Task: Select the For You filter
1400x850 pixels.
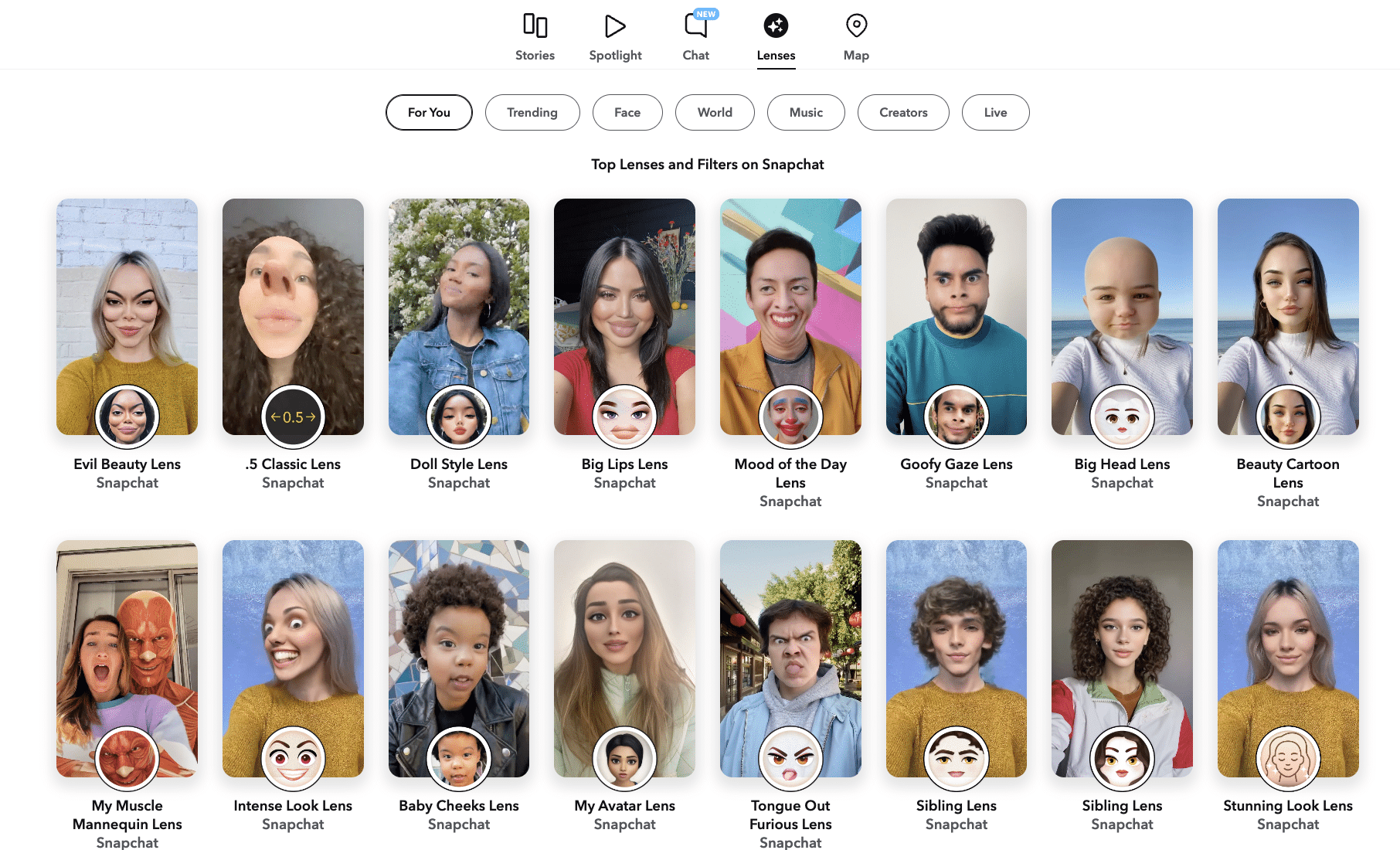Action: click(429, 112)
